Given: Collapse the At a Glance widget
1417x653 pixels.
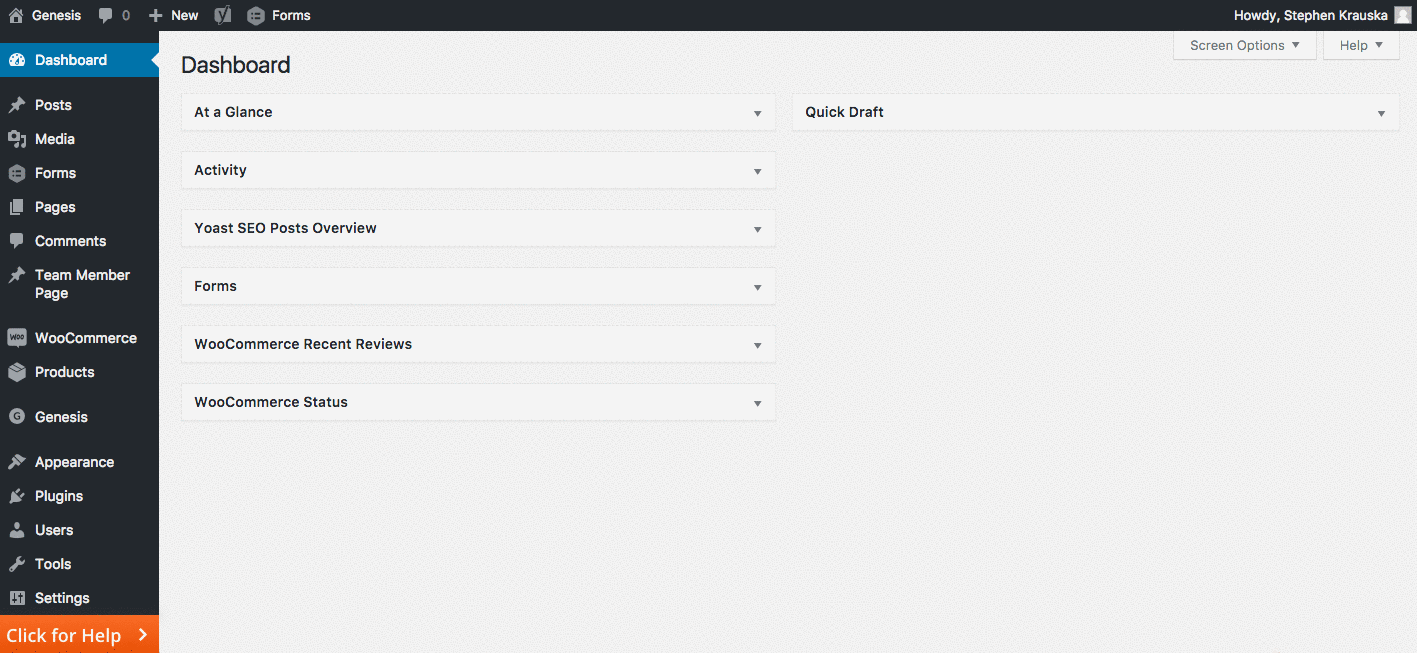Looking at the screenshot, I should point(758,112).
